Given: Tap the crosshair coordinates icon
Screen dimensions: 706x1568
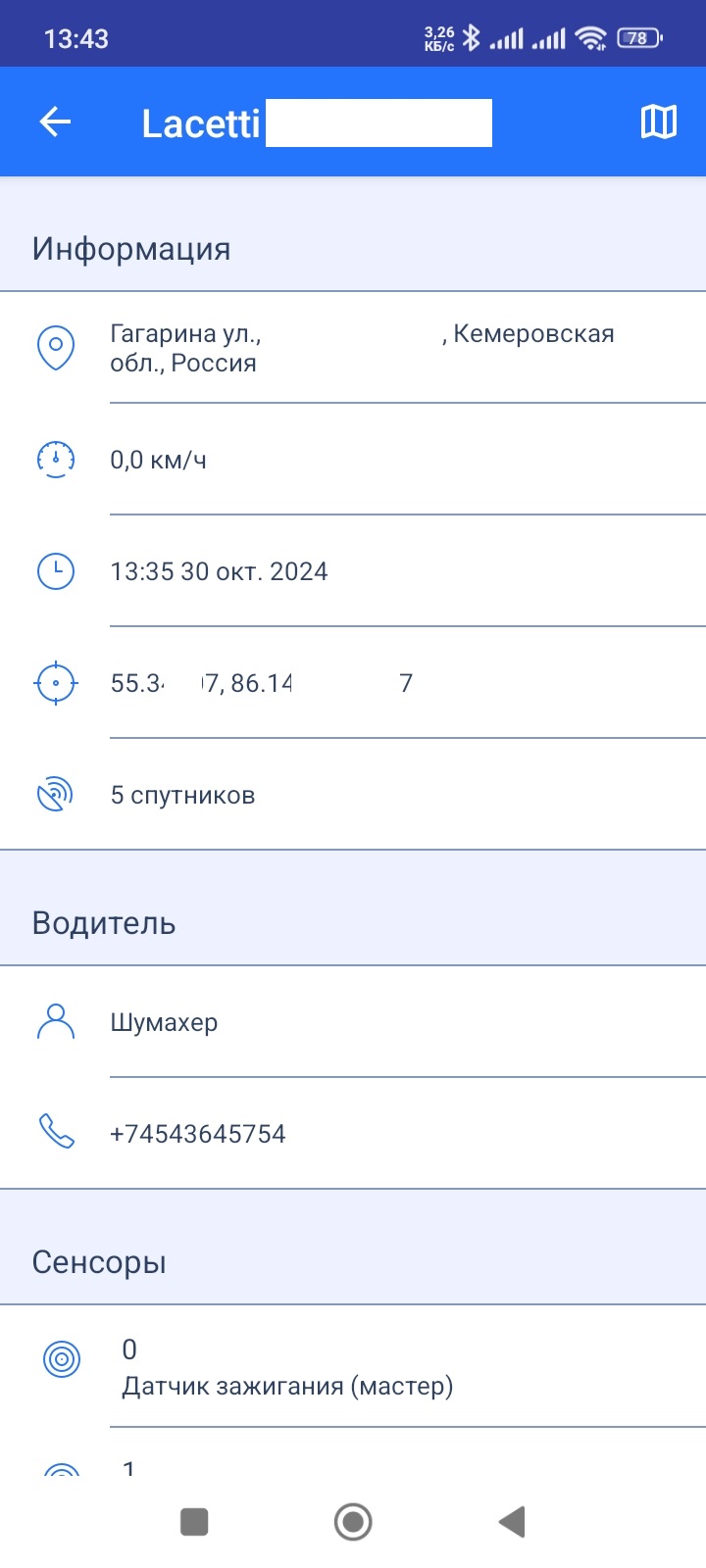Looking at the screenshot, I should pyautogui.click(x=56, y=683).
